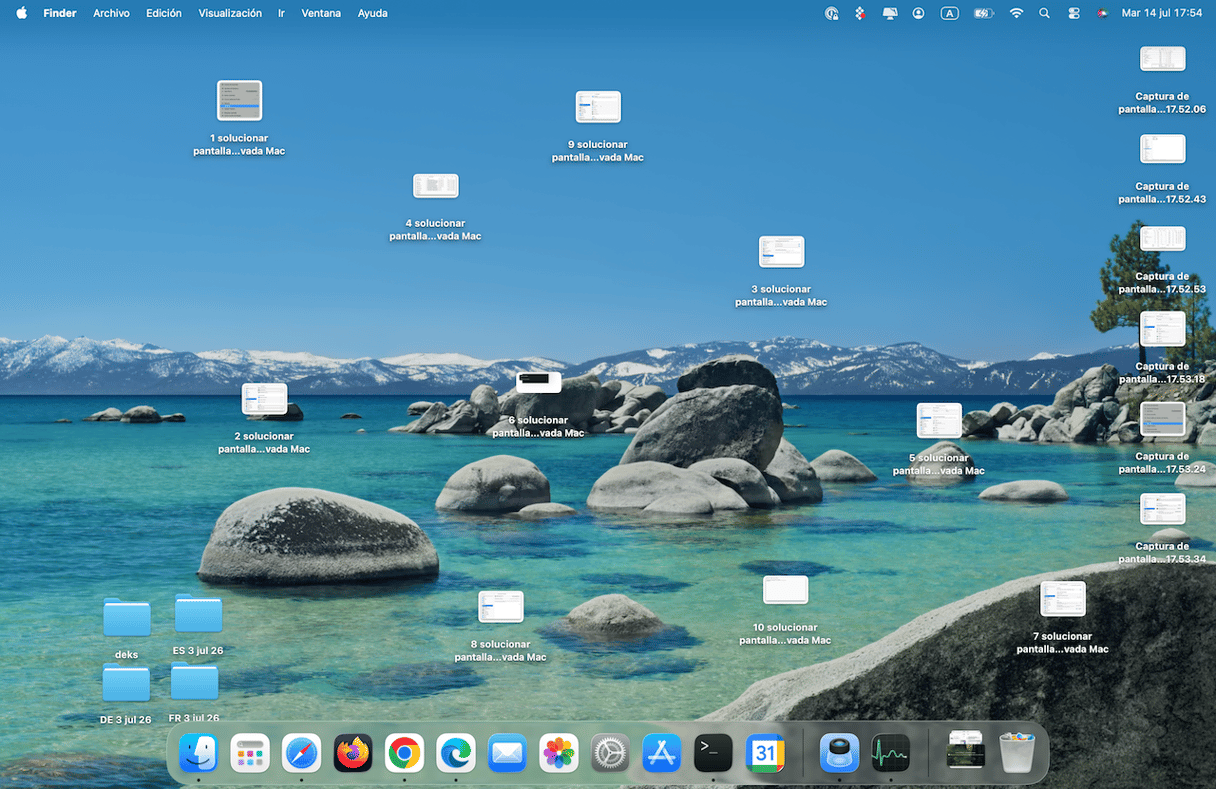Image resolution: width=1216 pixels, height=789 pixels.
Task: Open Spotlight search in the menu bar
Action: tap(1045, 13)
